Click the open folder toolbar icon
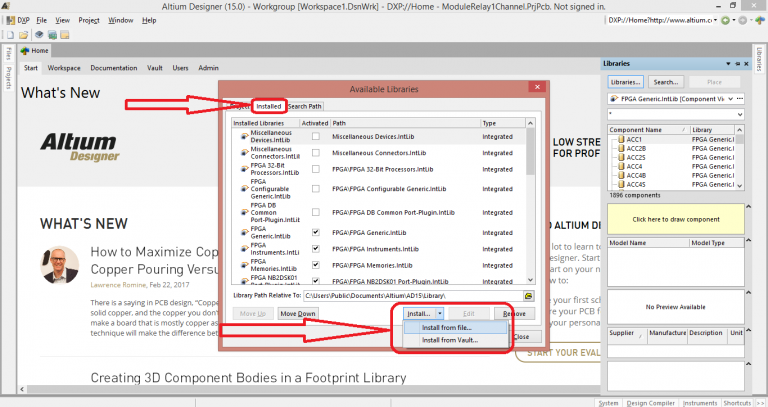768x407 pixels. coord(24,35)
